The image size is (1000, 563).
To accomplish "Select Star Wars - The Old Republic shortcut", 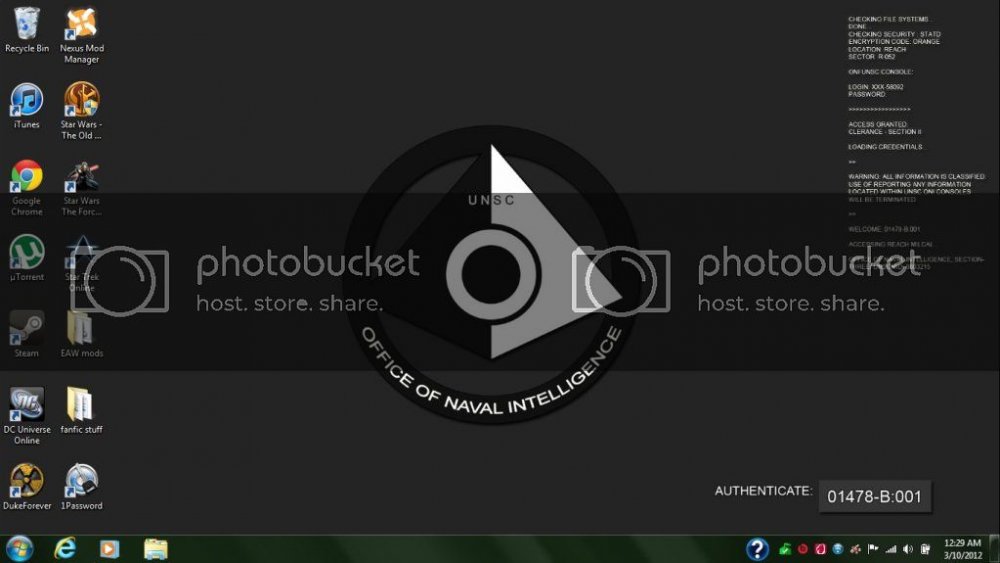I will pyautogui.click(x=82, y=111).
